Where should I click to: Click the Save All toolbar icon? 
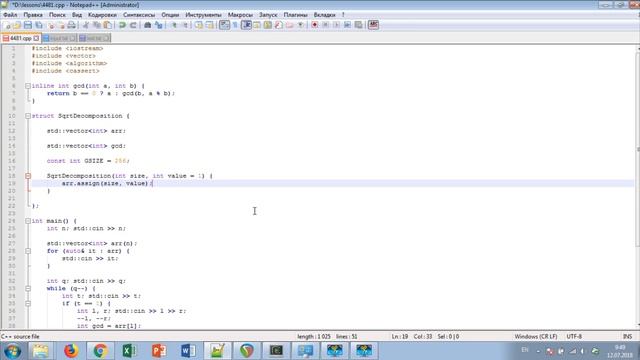[x=39, y=25]
